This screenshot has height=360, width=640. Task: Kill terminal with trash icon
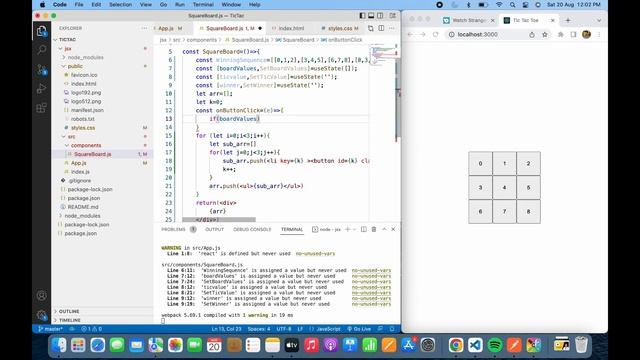(374, 229)
